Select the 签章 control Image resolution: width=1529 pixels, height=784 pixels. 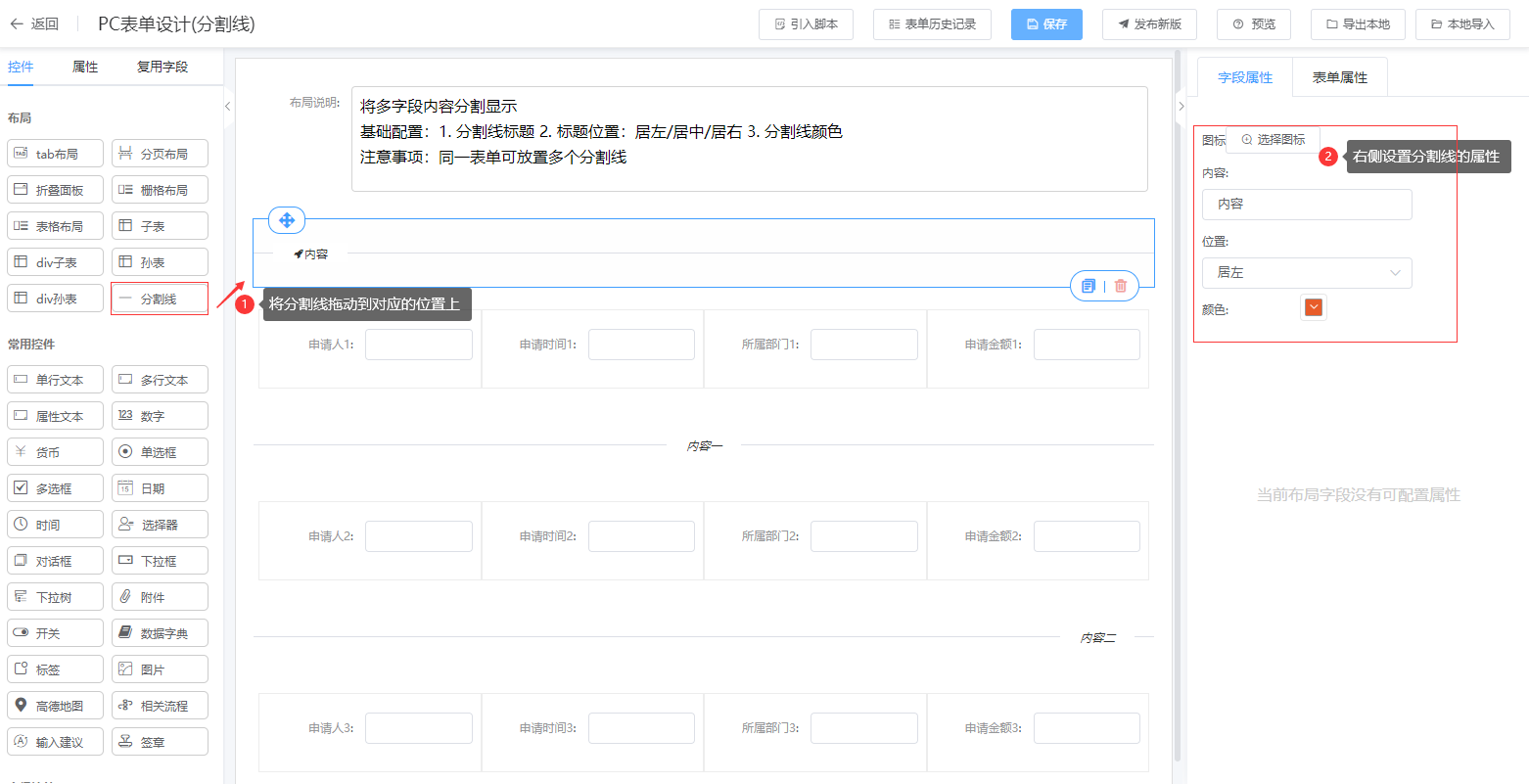click(x=160, y=742)
